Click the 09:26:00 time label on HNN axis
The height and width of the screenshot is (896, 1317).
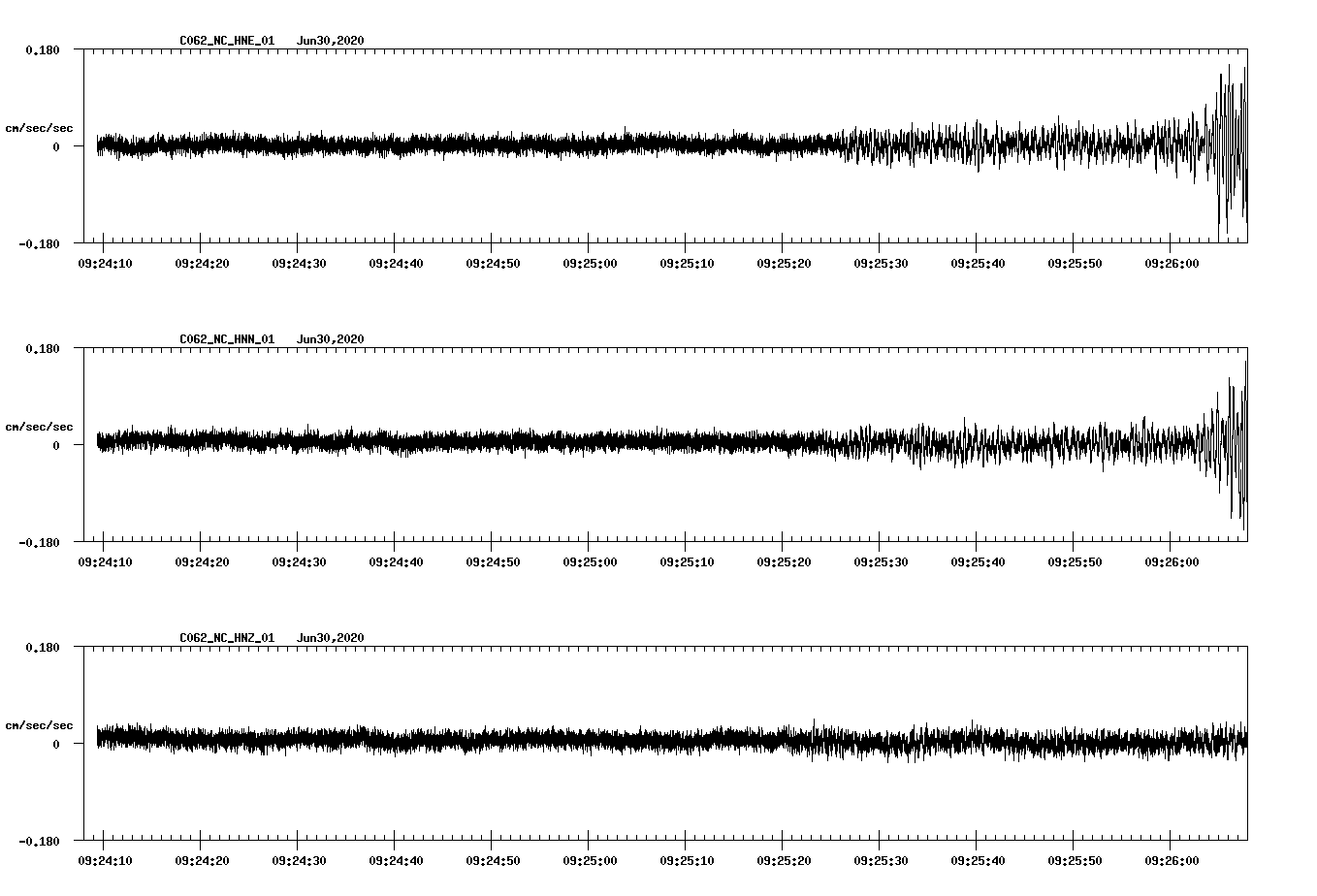[1172, 562]
